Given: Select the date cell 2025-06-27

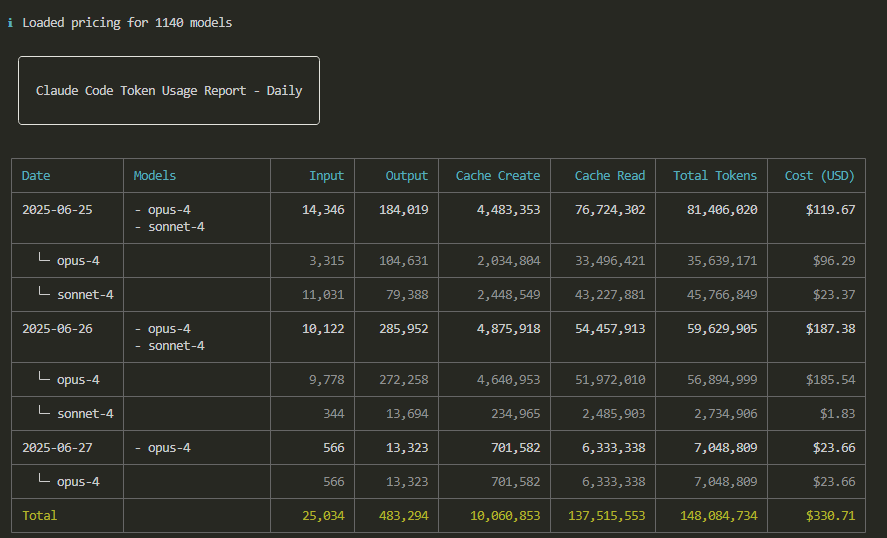Looking at the screenshot, I should click(x=57, y=447).
